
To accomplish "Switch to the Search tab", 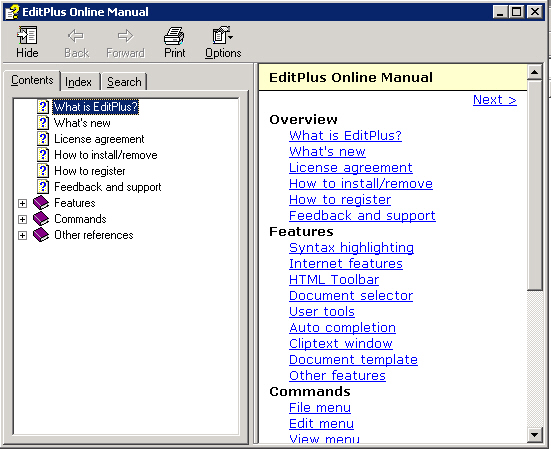I will coord(124,82).
